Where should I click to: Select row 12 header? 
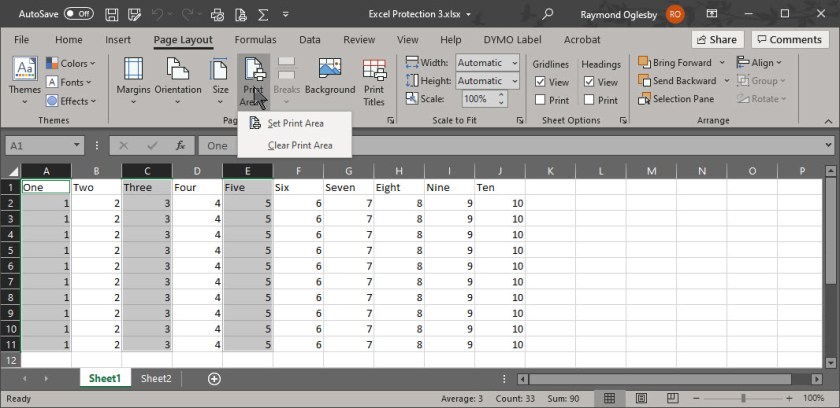click(x=11, y=360)
